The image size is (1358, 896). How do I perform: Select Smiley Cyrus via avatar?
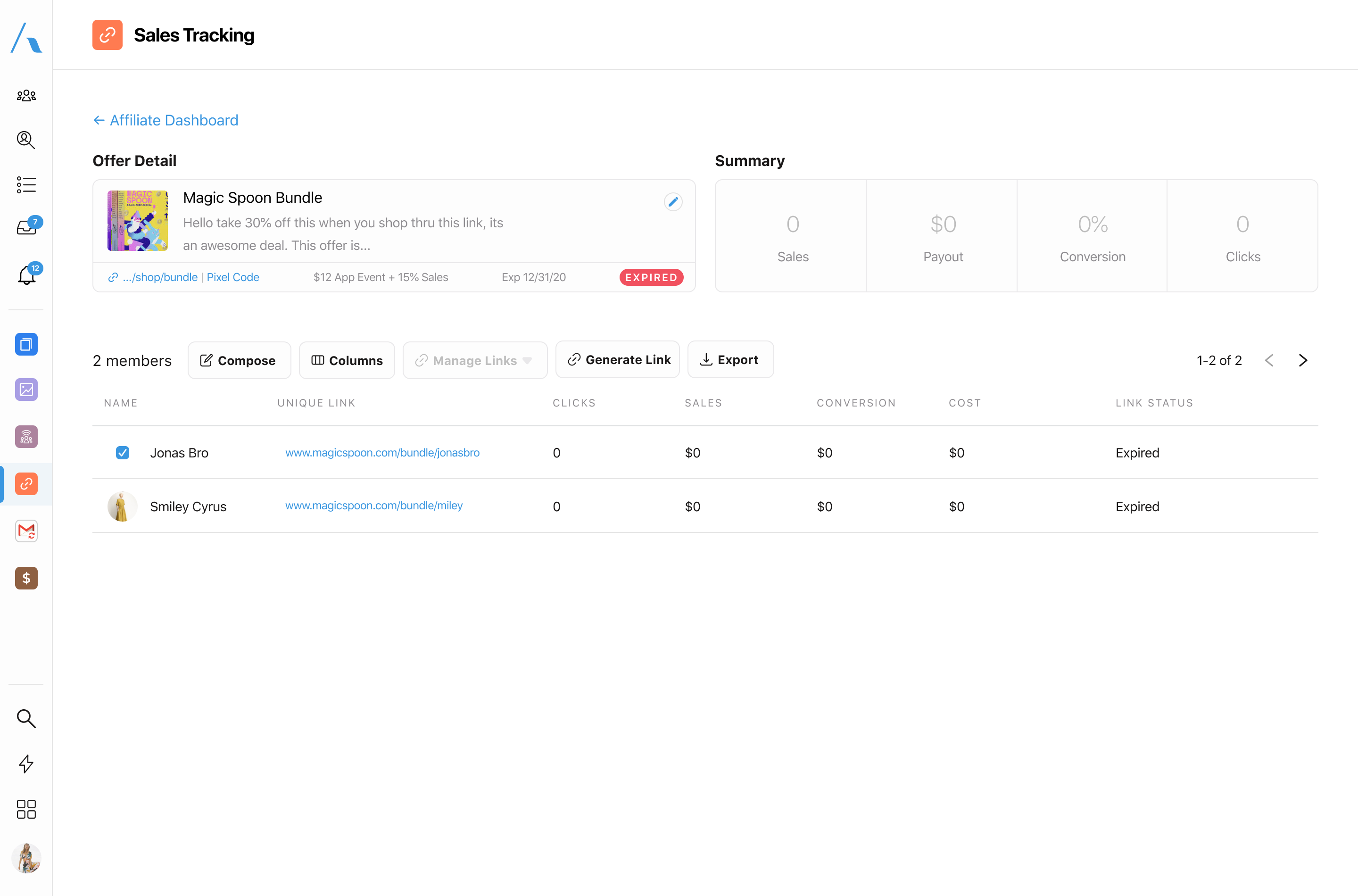coord(122,506)
